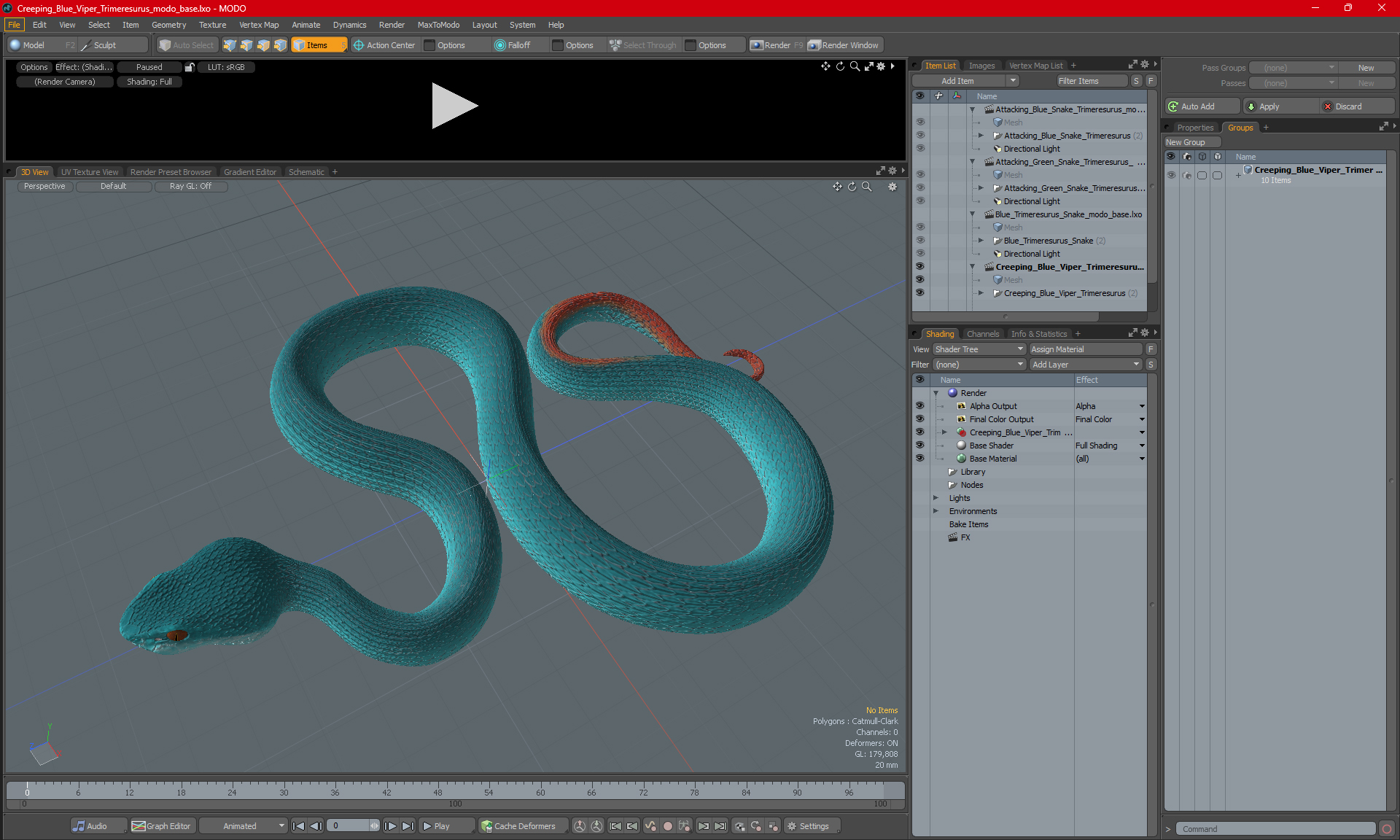Click the Discard button
Screen dimensions: 1400x840
tap(1357, 106)
